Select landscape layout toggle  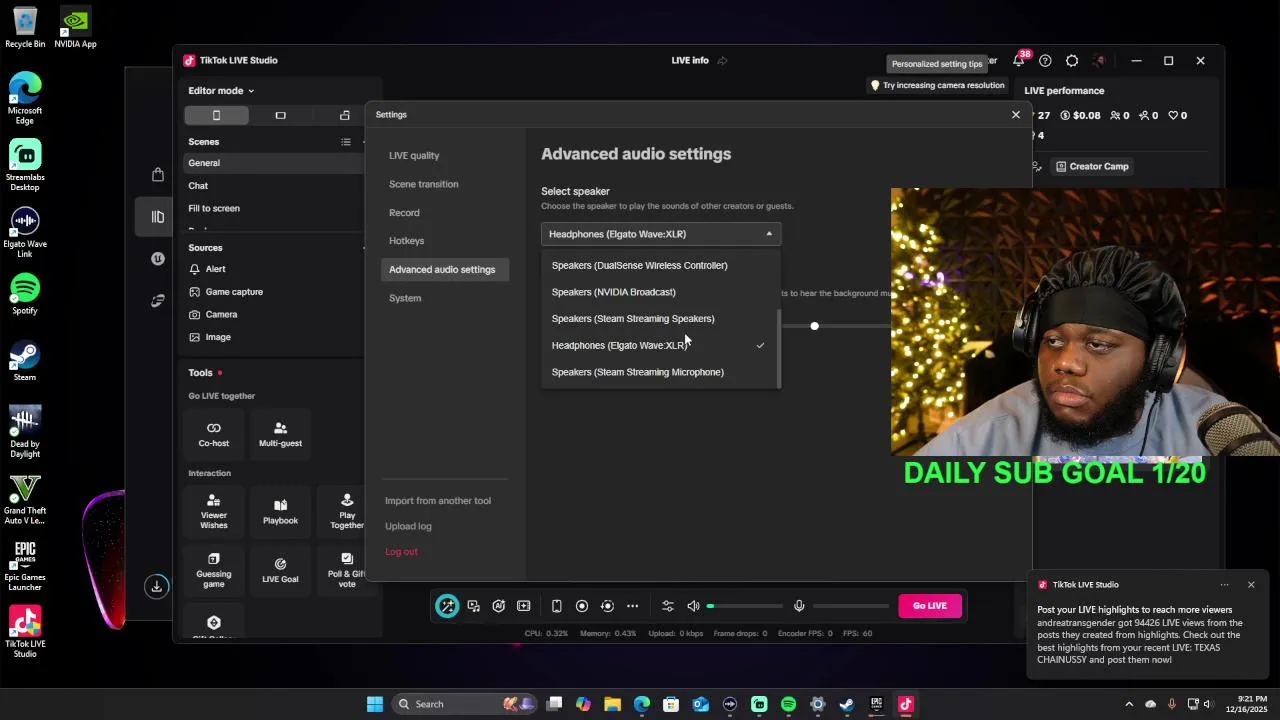(x=280, y=116)
